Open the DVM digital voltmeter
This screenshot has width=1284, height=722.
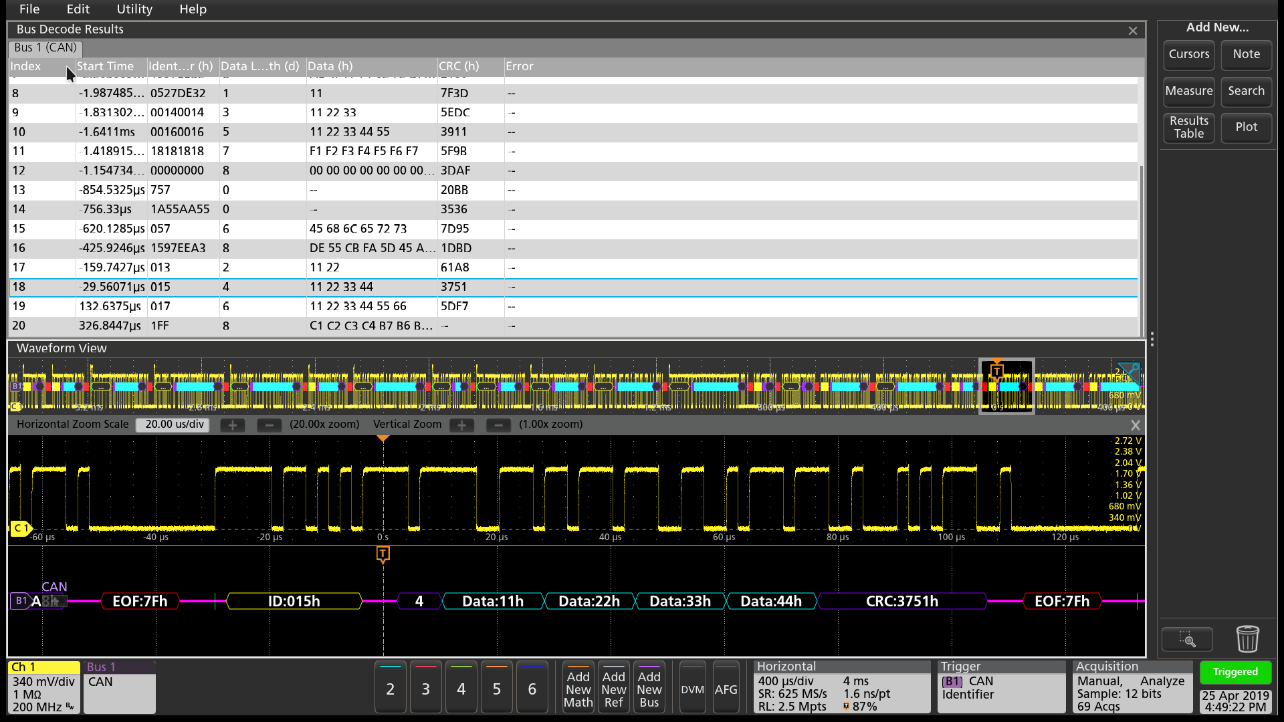[691, 687]
